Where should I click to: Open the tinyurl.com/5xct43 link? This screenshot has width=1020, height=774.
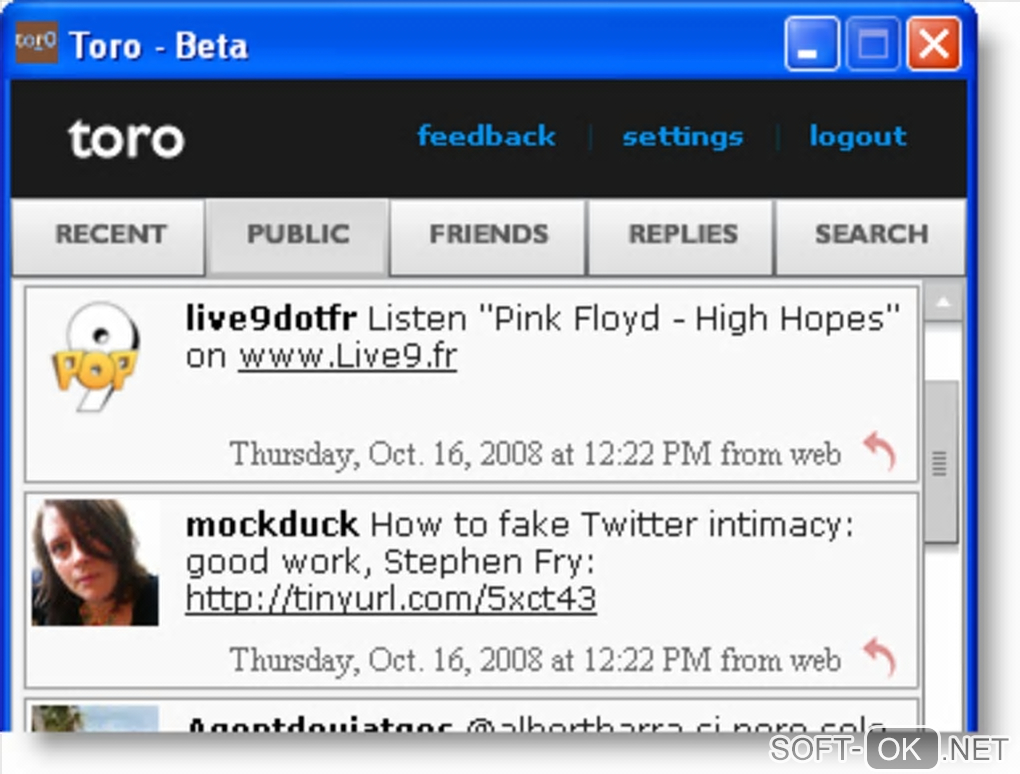coord(391,599)
